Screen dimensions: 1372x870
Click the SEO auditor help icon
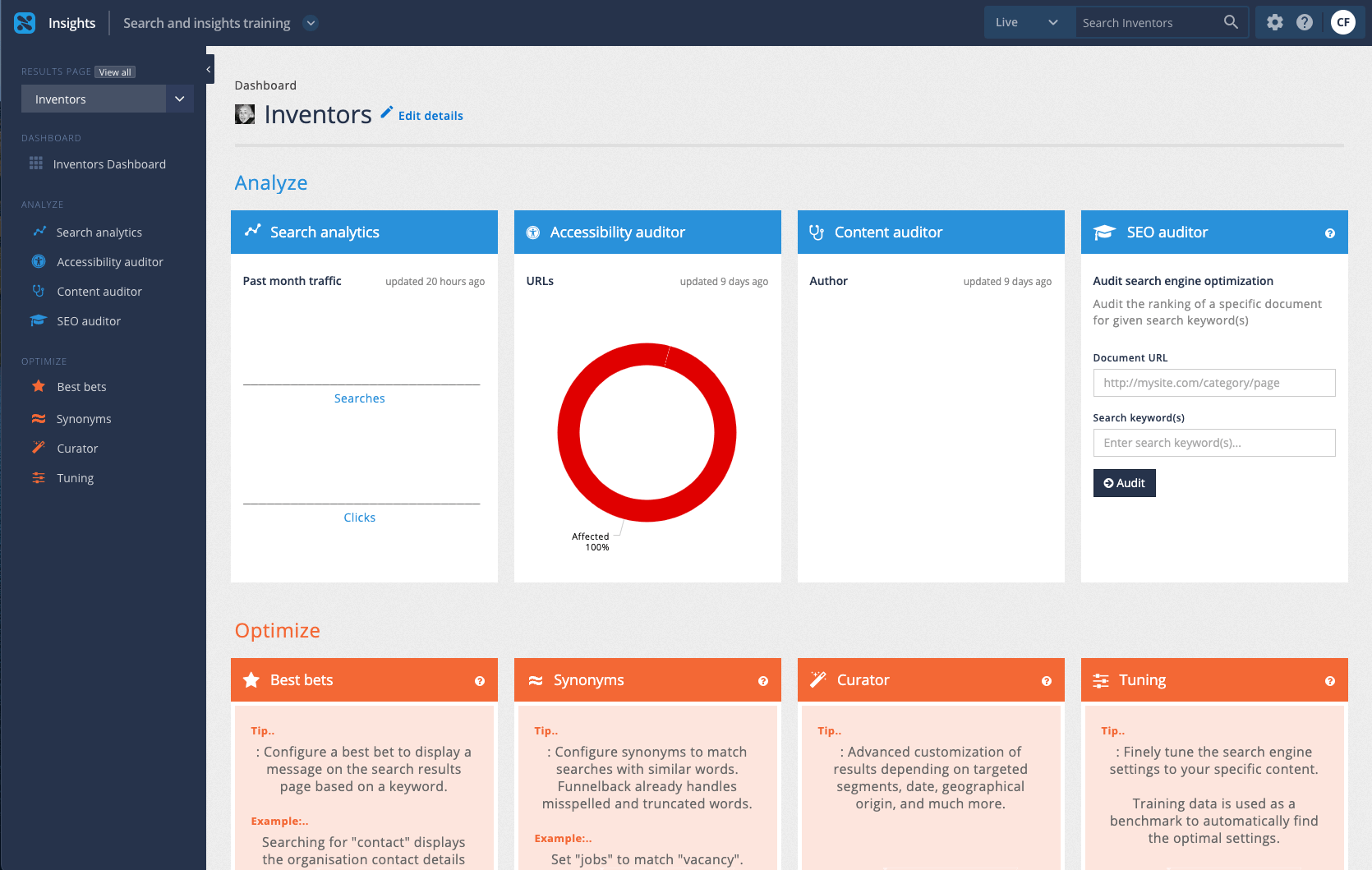tap(1329, 233)
